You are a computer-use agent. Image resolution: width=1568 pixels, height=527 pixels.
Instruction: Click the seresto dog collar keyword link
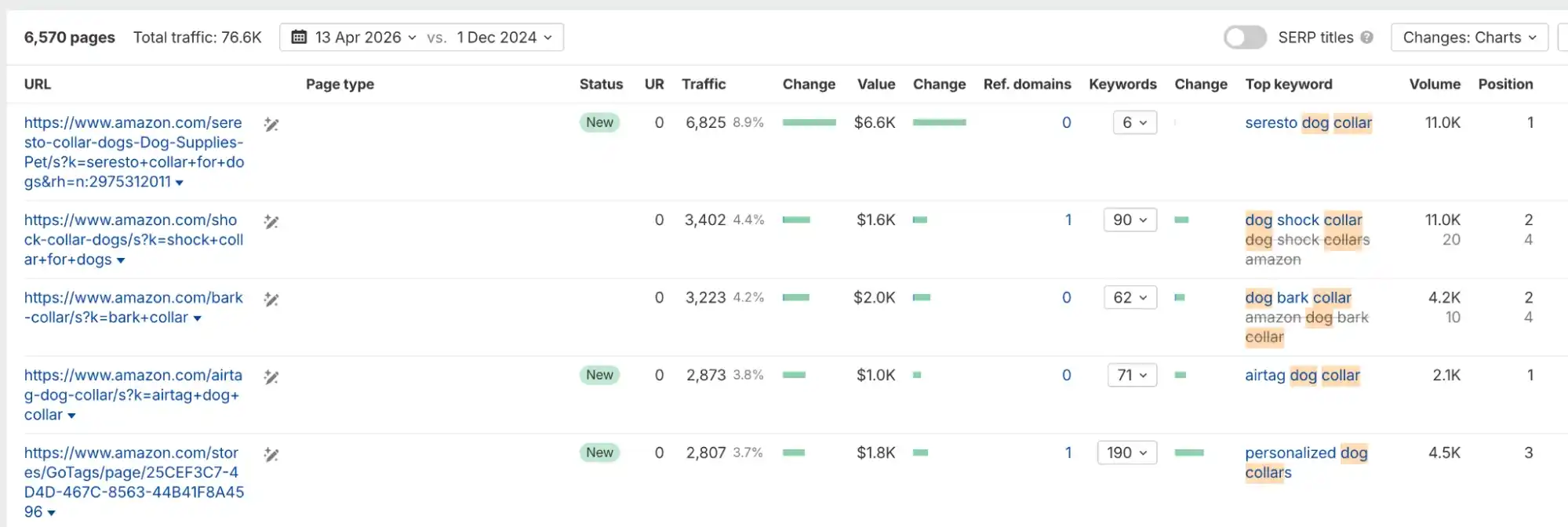coord(1308,122)
